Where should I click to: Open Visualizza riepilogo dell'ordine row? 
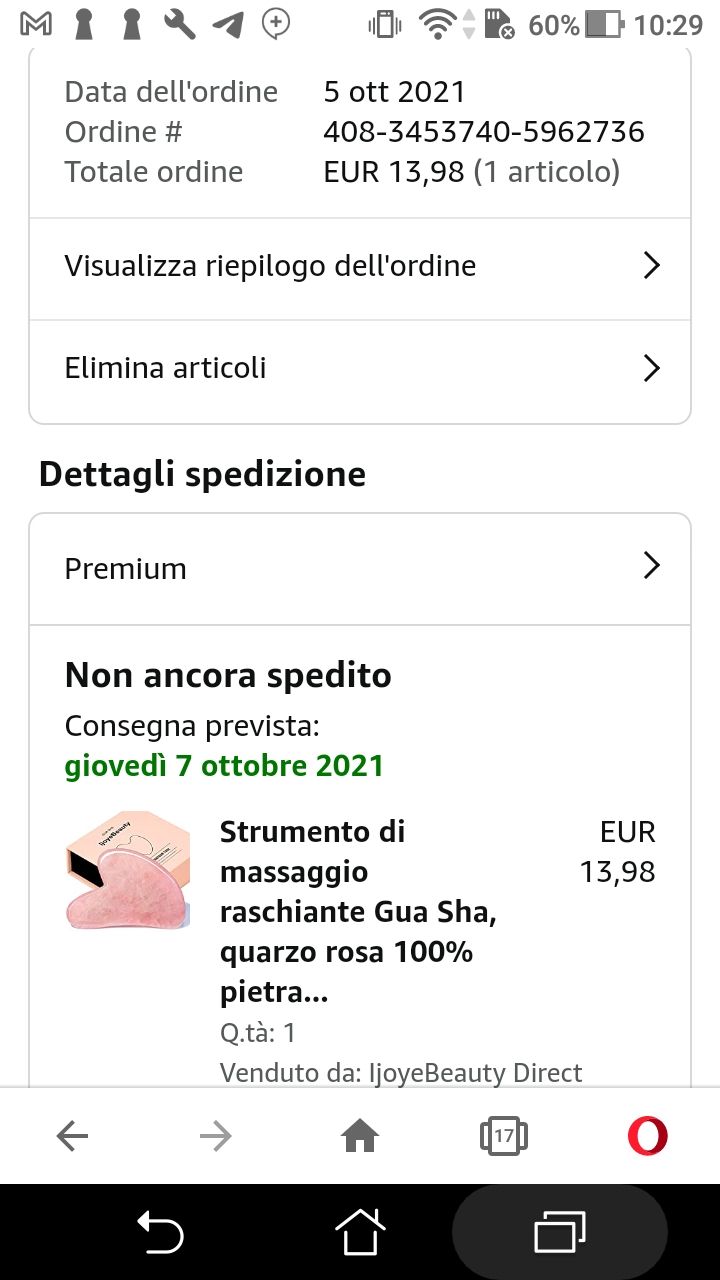270,266
